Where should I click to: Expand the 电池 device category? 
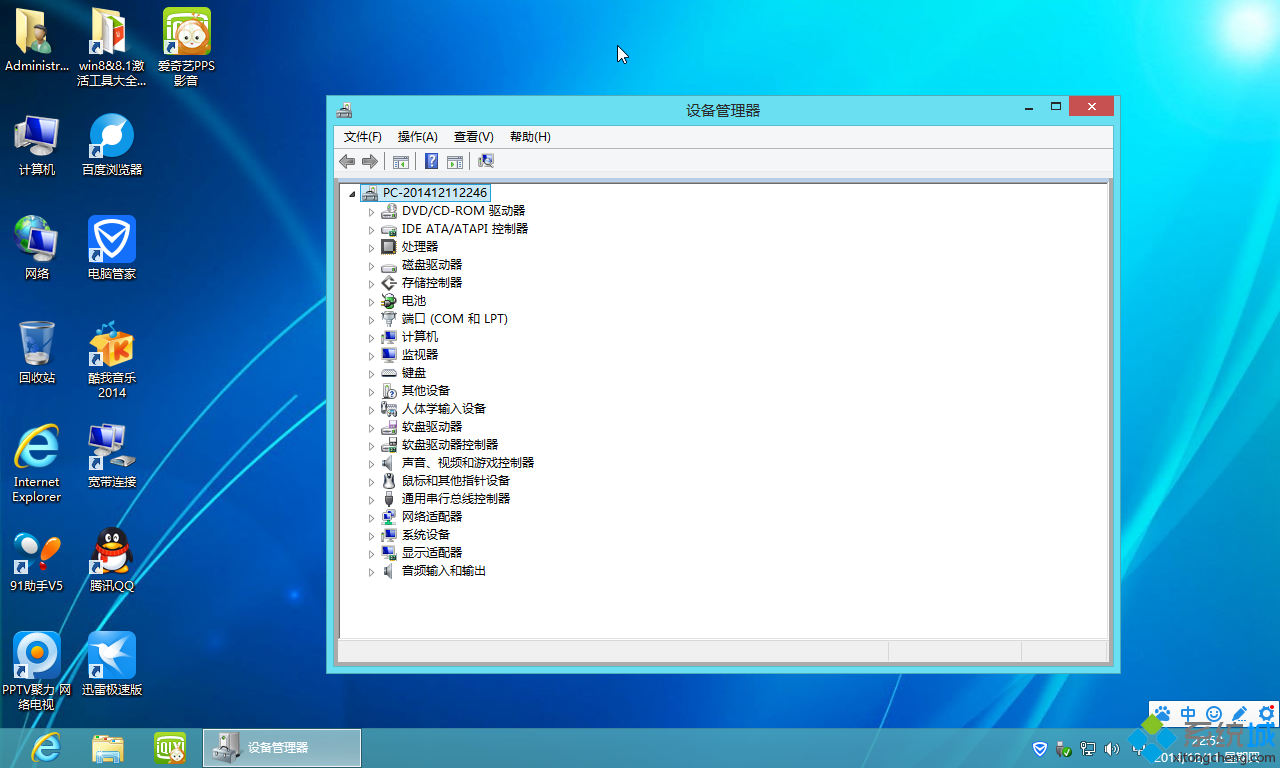[371, 302]
